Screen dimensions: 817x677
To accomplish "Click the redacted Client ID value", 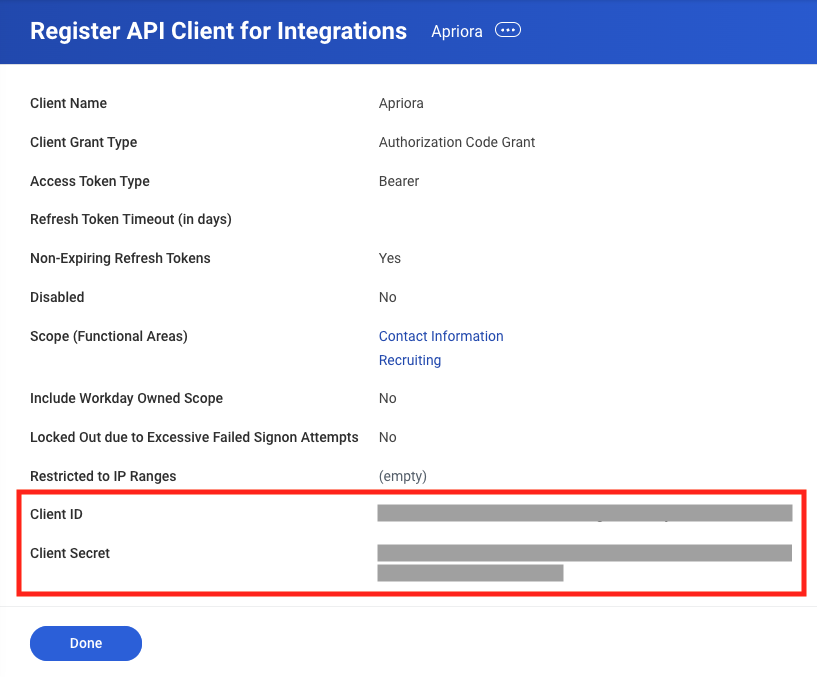I will 585,513.
